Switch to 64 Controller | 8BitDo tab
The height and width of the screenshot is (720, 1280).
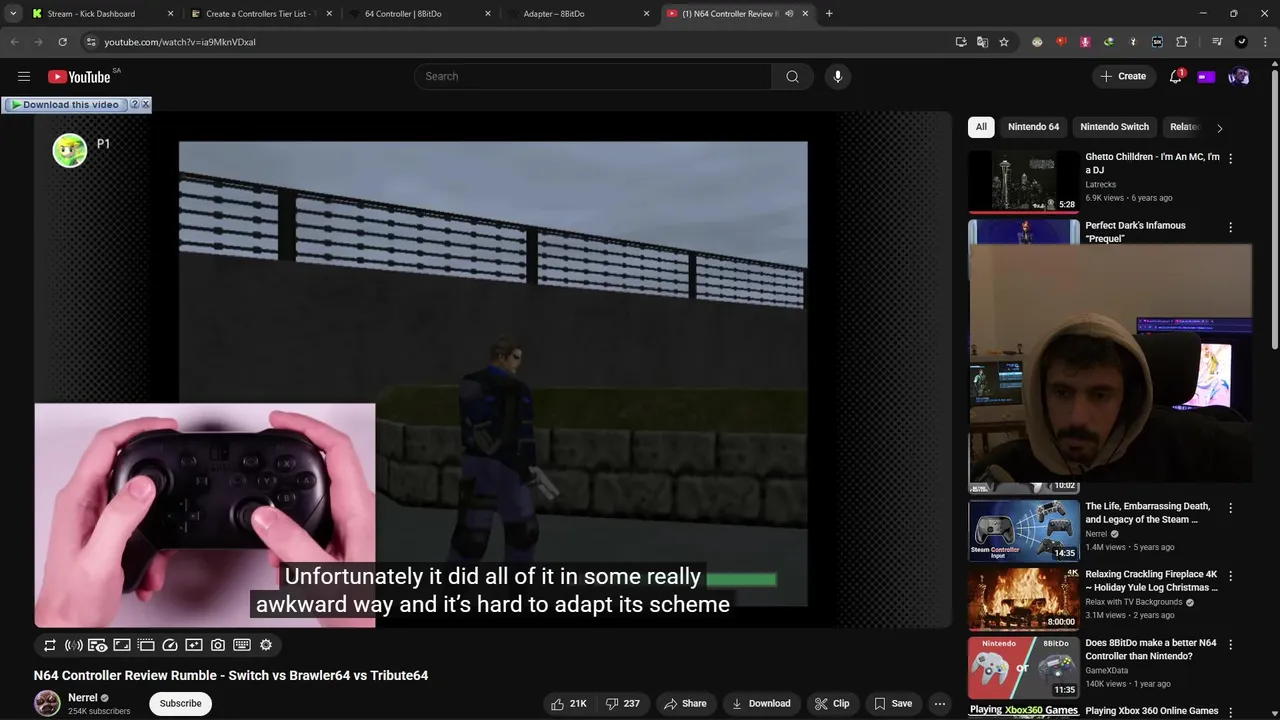420,14
